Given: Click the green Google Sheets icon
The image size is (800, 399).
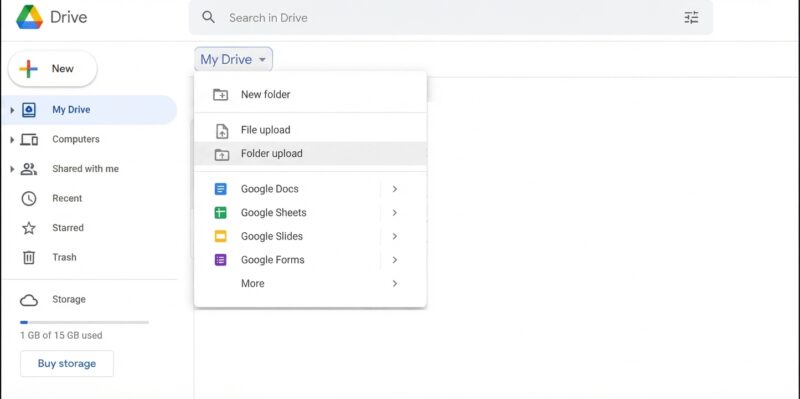Looking at the screenshot, I should pyautogui.click(x=220, y=213).
